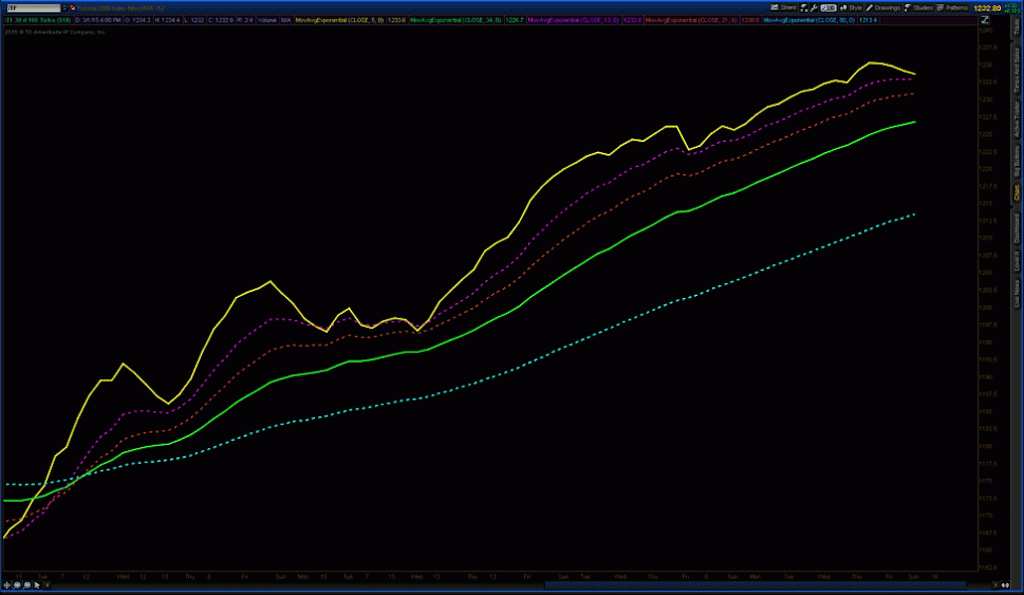The width and height of the screenshot is (1024, 595).
Task: Select the Chart sidebar tab
Action: click(1017, 193)
